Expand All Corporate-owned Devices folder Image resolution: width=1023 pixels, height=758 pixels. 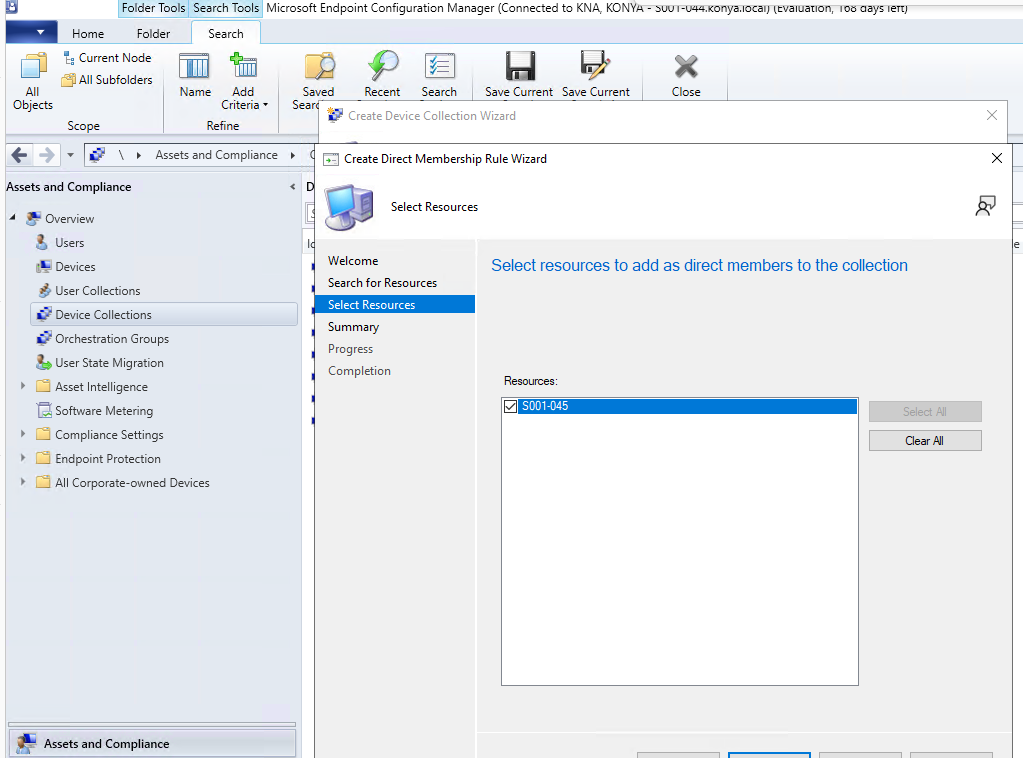tap(23, 482)
